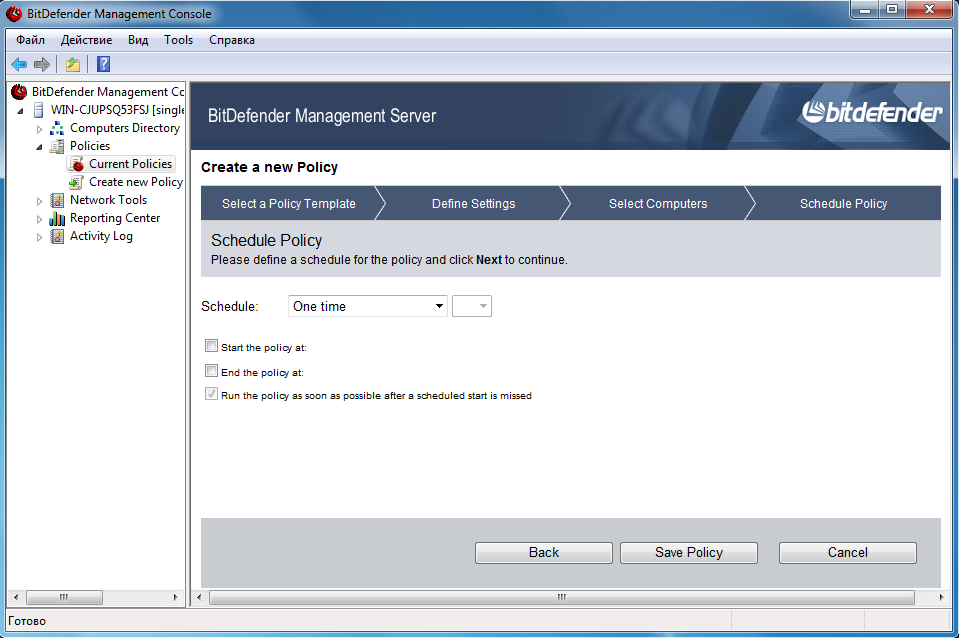Open the Help question mark toolbar icon
This screenshot has height=638, width=959.
(104, 64)
